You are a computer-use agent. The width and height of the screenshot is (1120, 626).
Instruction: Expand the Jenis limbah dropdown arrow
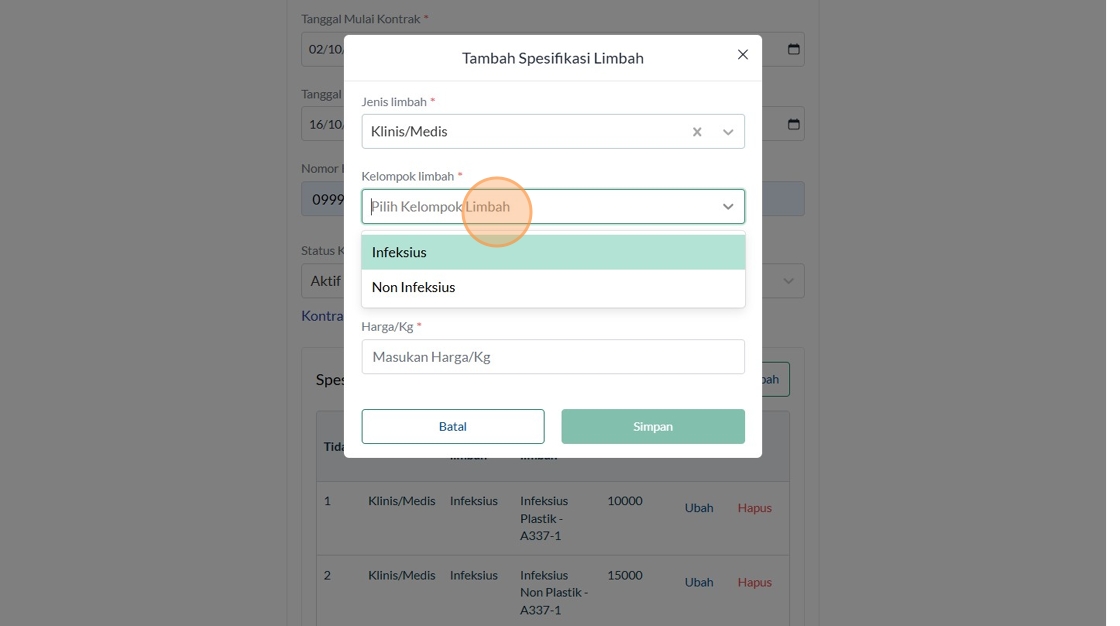click(x=728, y=132)
